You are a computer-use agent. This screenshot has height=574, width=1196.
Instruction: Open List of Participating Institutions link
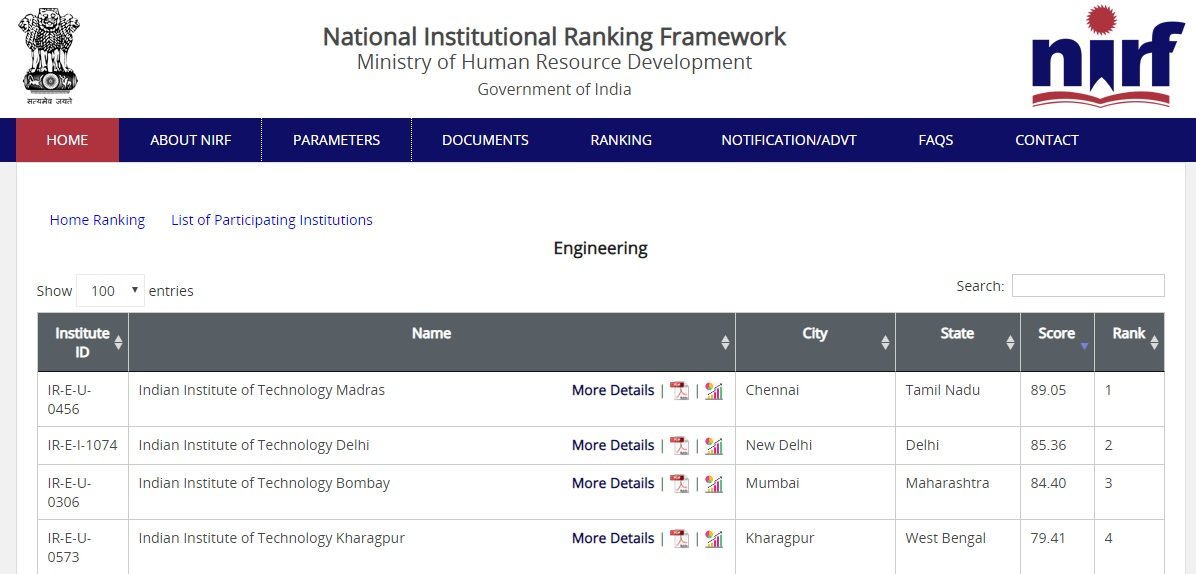coord(272,220)
